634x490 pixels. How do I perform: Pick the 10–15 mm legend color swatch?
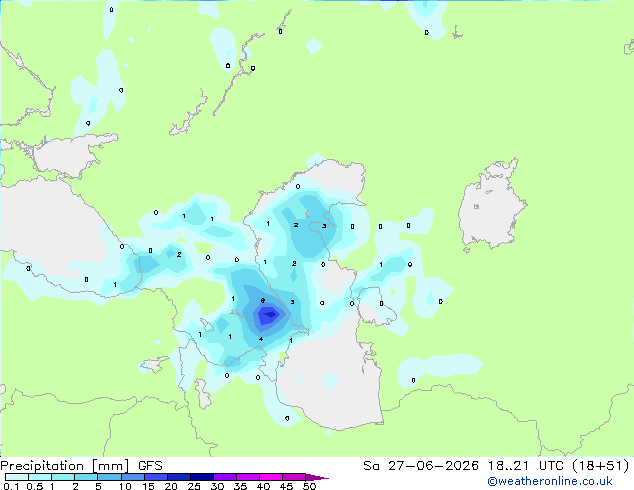[132, 477]
